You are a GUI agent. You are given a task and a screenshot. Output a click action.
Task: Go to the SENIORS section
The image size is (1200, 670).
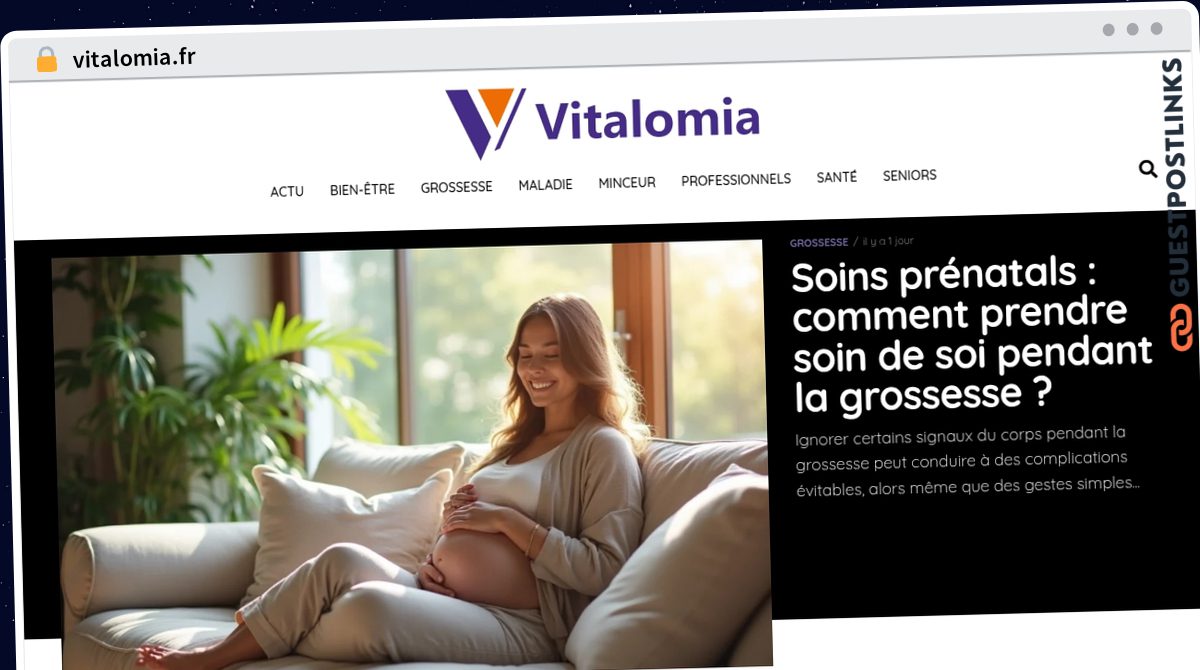pyautogui.click(x=909, y=175)
